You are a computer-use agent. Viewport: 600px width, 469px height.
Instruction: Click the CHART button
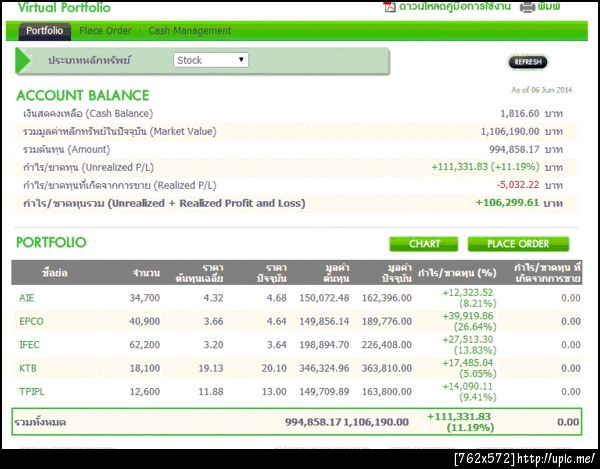[x=424, y=244]
